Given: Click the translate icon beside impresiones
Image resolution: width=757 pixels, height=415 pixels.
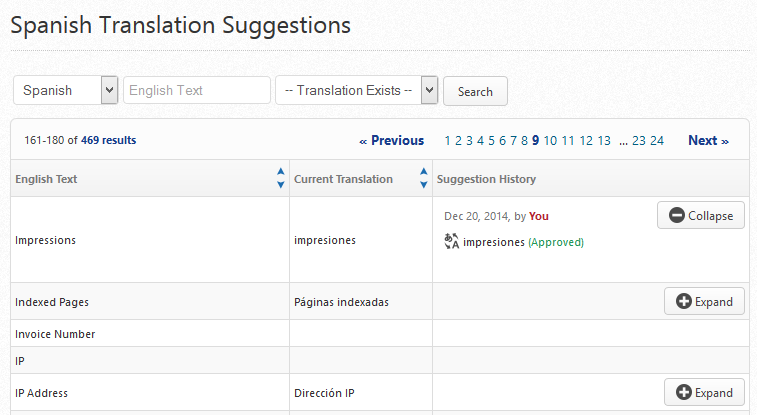Looking at the screenshot, I should click(451, 241).
